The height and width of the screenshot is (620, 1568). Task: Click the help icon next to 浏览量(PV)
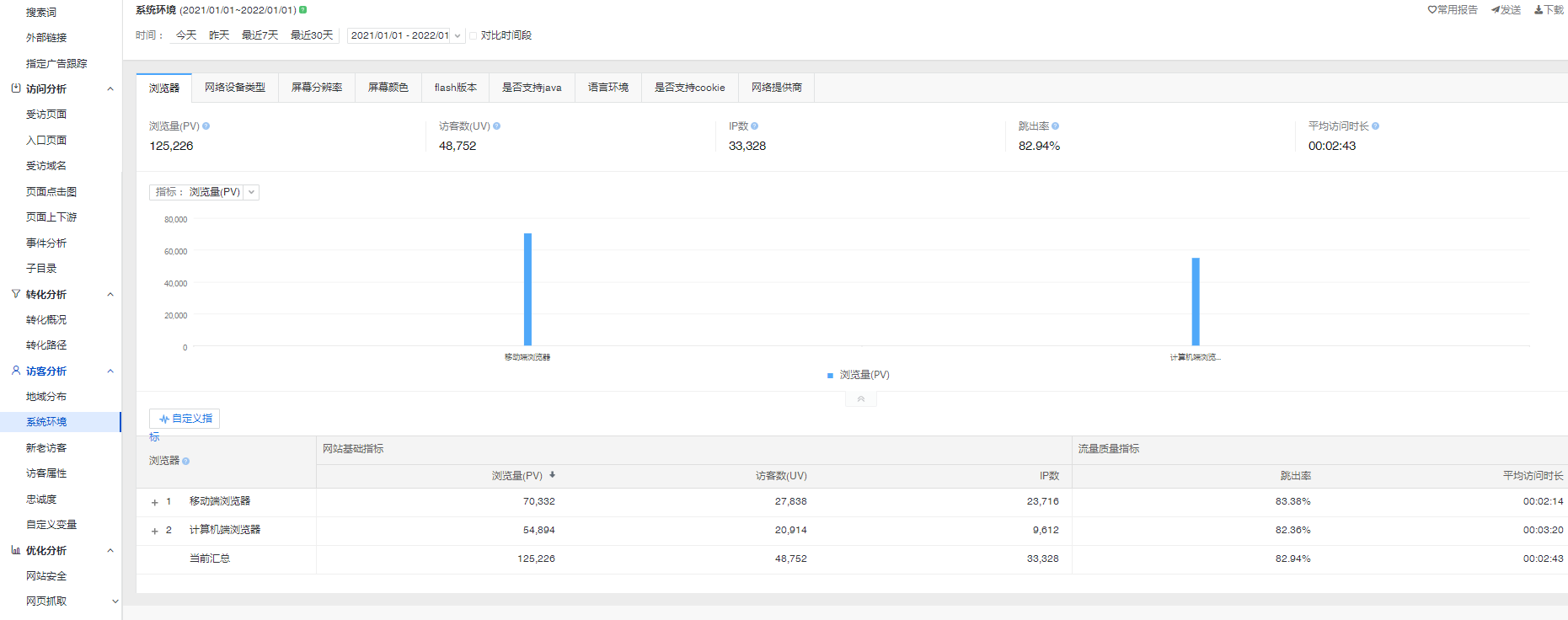point(206,126)
